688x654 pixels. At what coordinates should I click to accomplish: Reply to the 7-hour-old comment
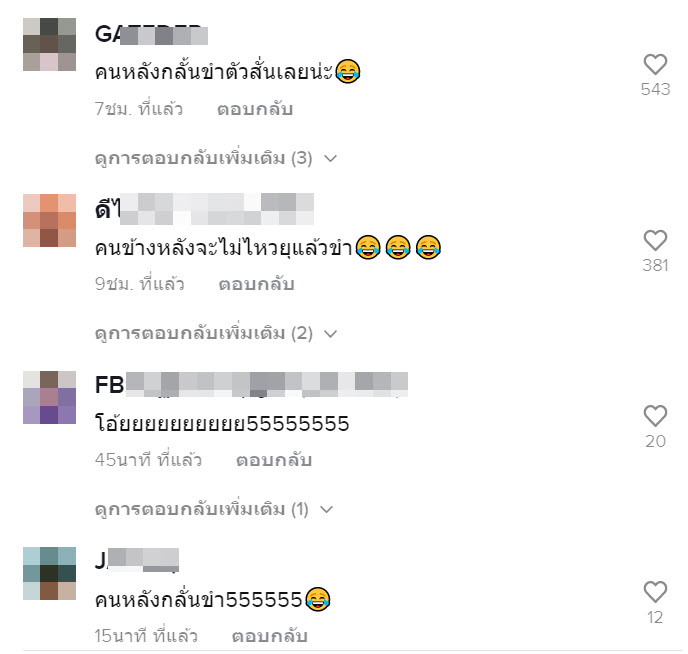[255, 109]
